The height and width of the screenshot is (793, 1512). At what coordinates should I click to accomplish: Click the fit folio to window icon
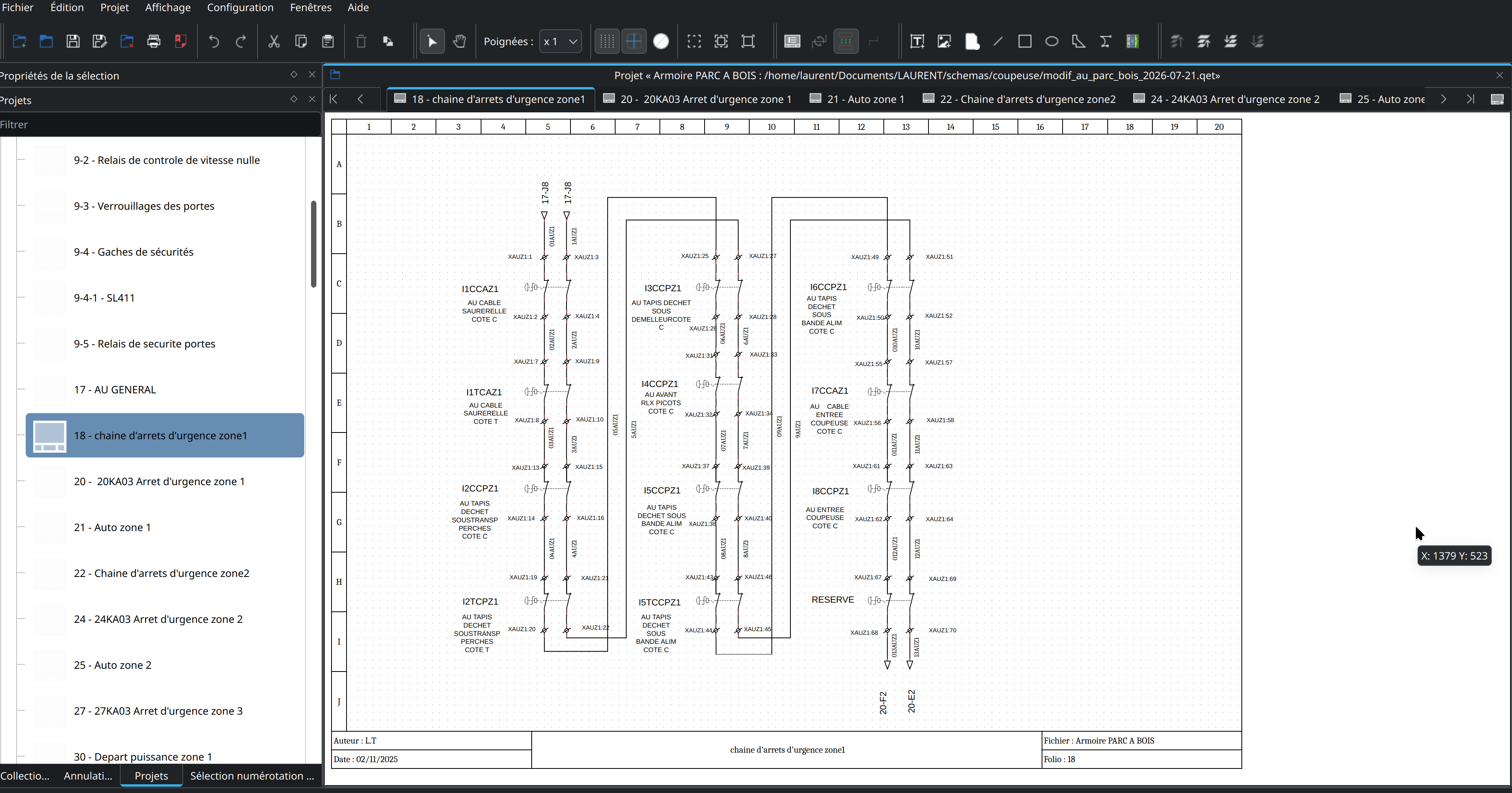(x=748, y=41)
